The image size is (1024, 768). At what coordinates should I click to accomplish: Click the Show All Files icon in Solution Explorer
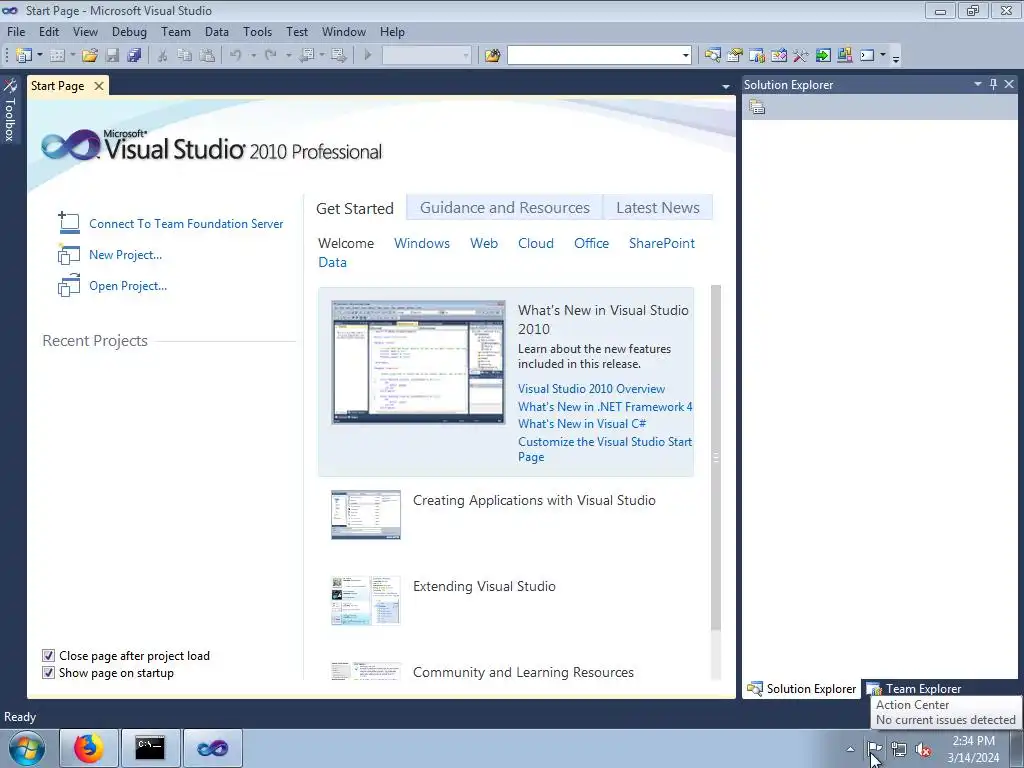757,107
